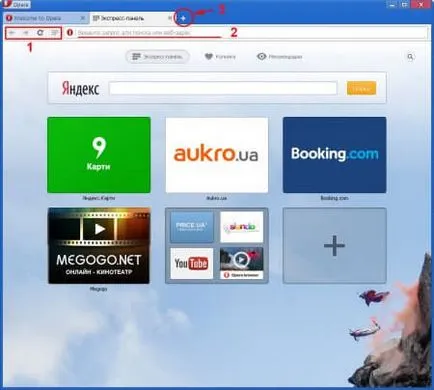The height and width of the screenshot is (390, 434).
Task: Go back with the back arrow
Action: [12, 33]
